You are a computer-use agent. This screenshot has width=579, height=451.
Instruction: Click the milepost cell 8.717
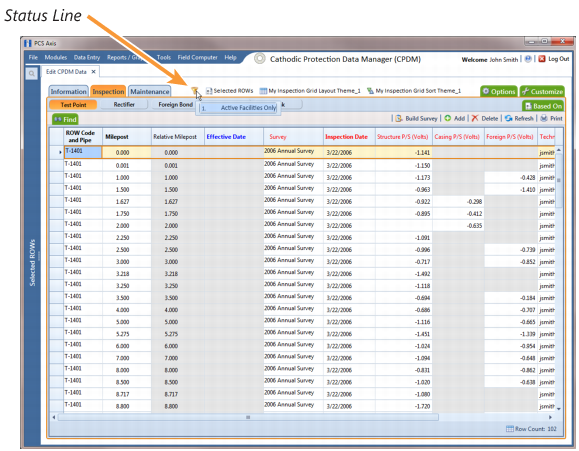pyautogui.click(x=127, y=394)
